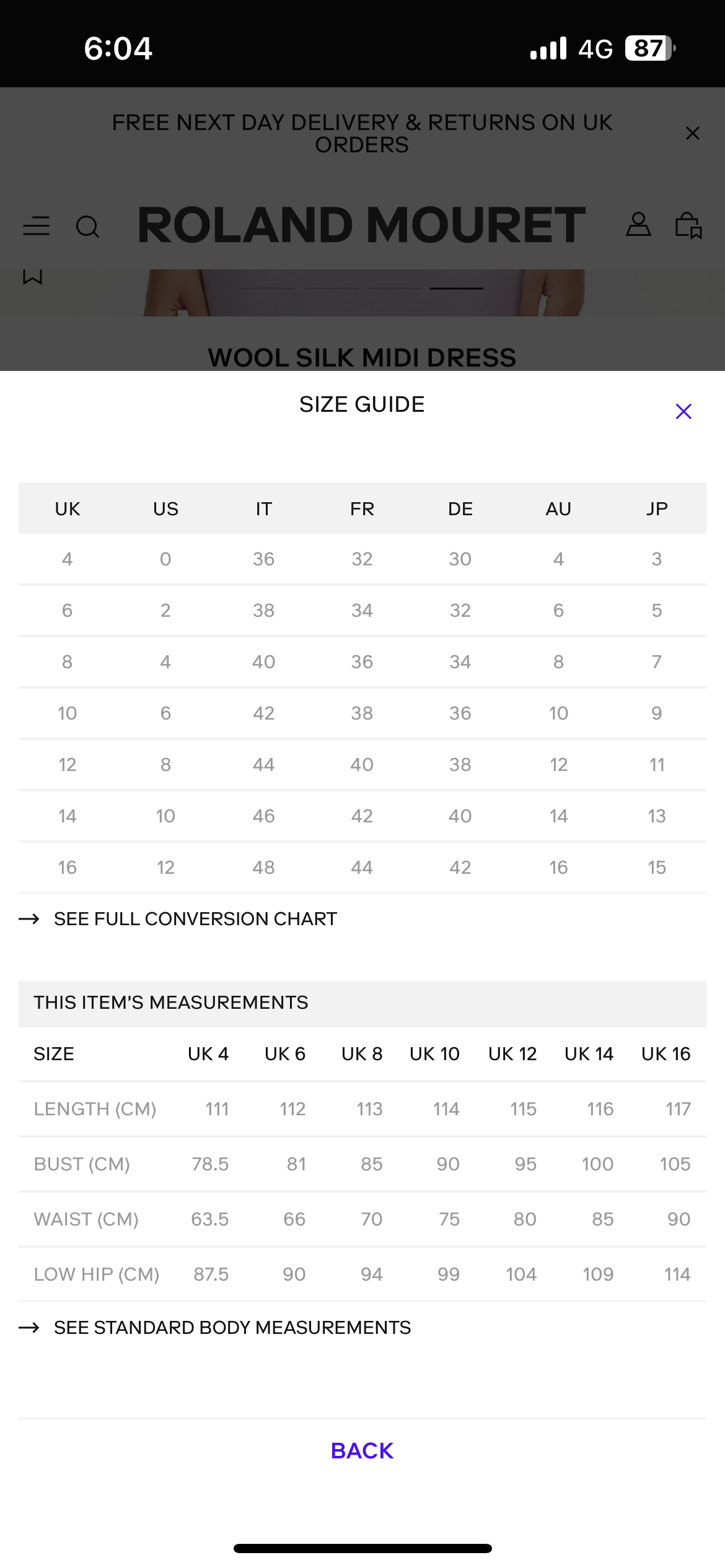Tap arrow beside Full Conversion Chart
Image resolution: width=725 pixels, height=1568 pixels.
pyautogui.click(x=29, y=919)
